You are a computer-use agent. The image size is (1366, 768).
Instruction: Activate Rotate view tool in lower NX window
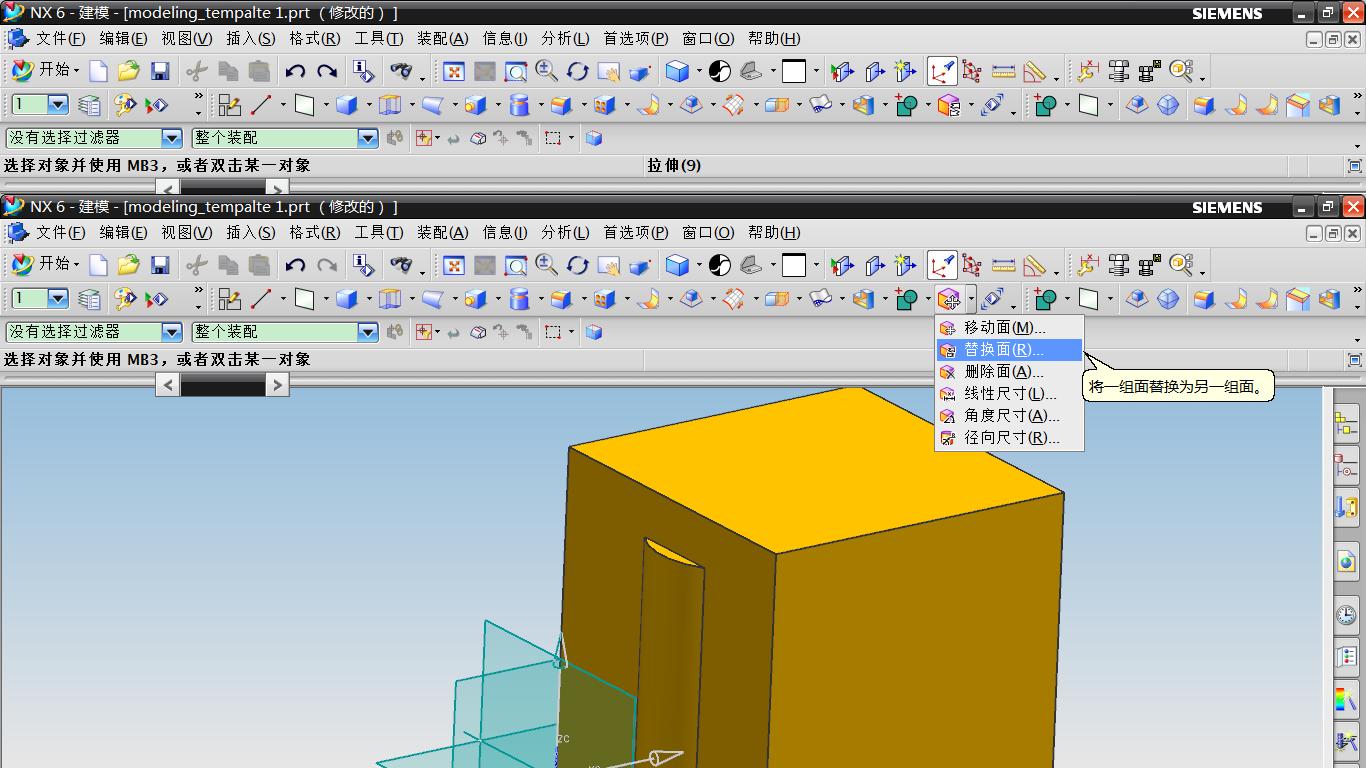pyautogui.click(x=578, y=265)
